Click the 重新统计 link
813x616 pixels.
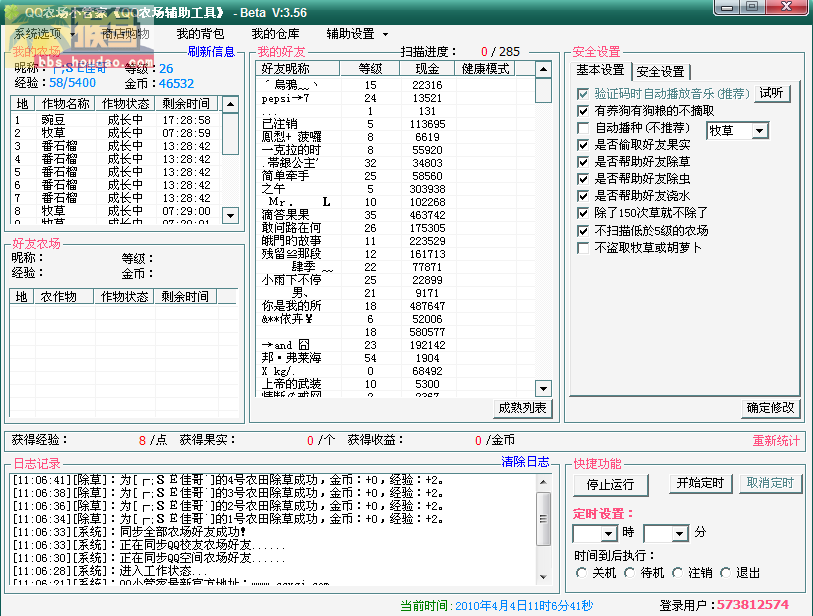pyautogui.click(x=776, y=441)
